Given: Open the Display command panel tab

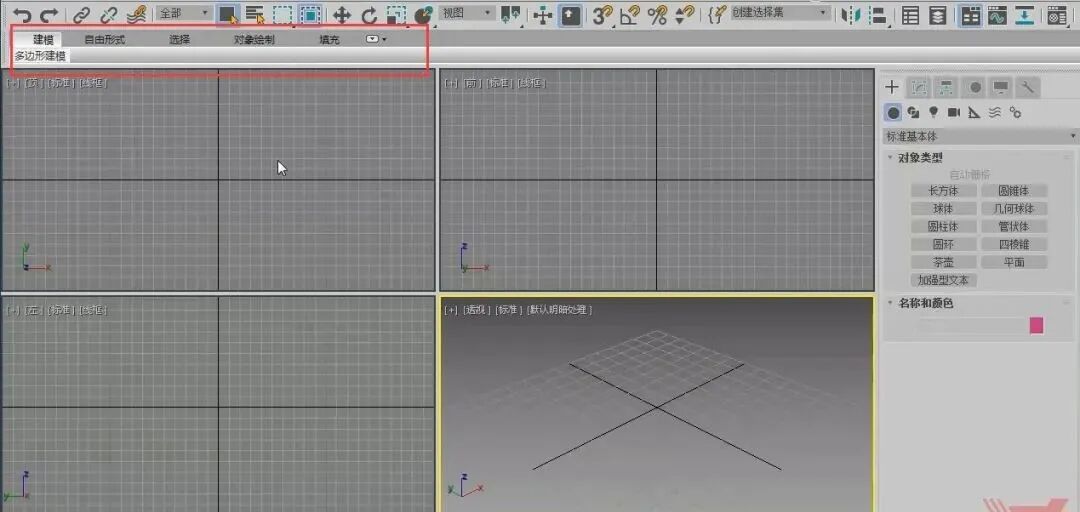Looking at the screenshot, I should tap(1001, 87).
